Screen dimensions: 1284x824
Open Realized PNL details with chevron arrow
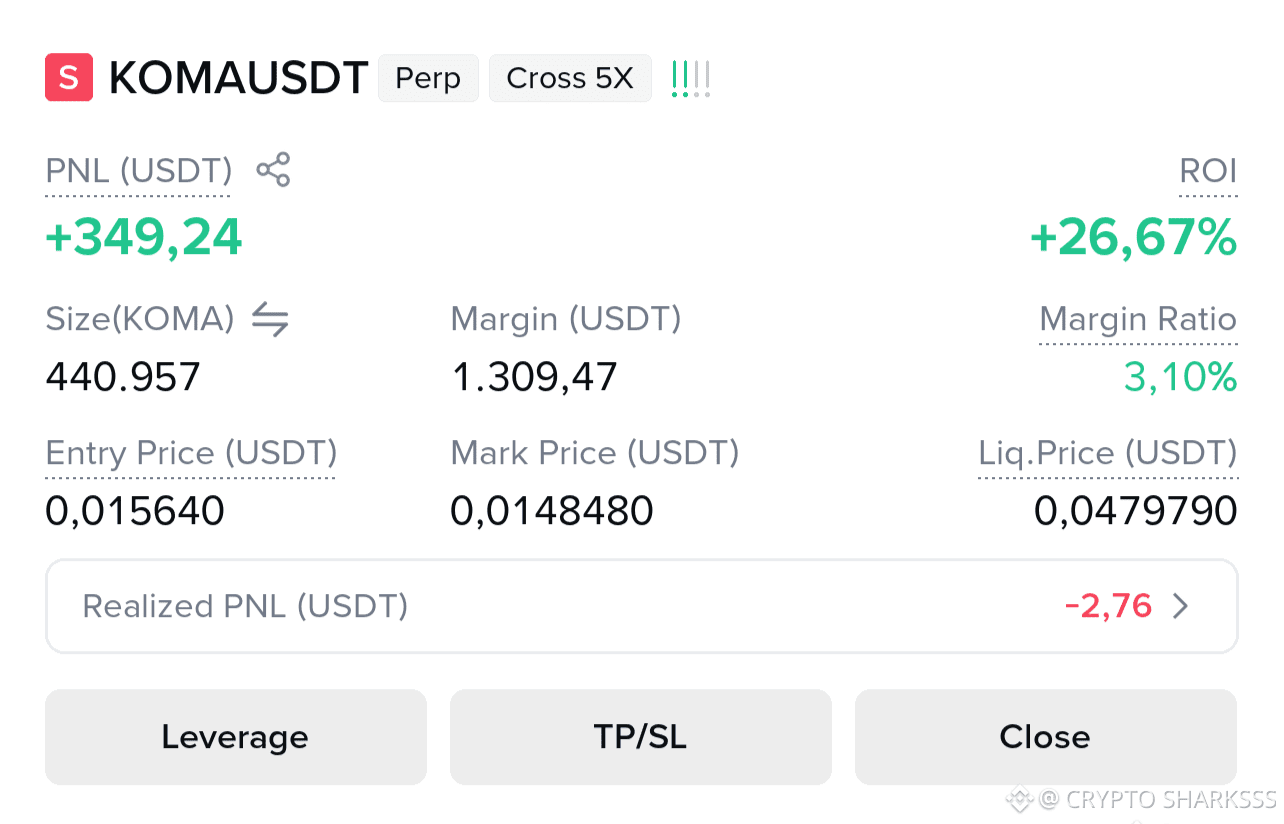click(1181, 606)
